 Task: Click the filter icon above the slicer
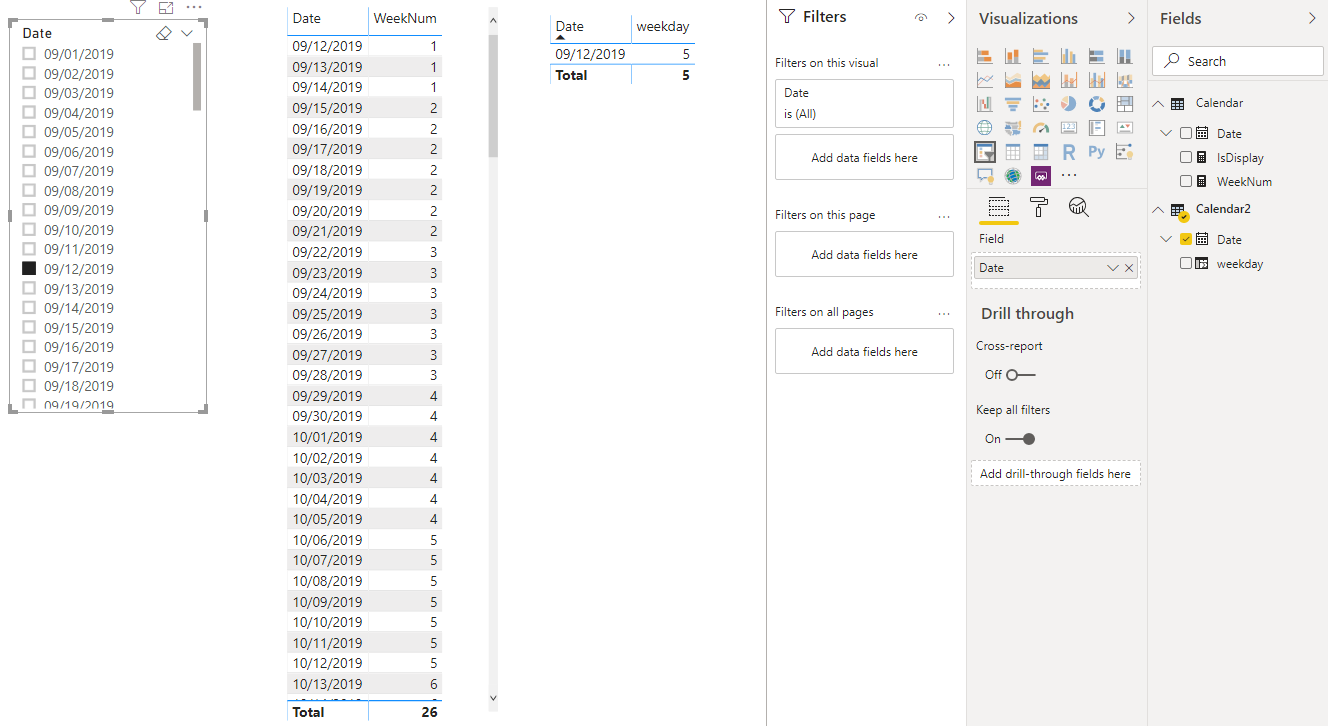(138, 7)
